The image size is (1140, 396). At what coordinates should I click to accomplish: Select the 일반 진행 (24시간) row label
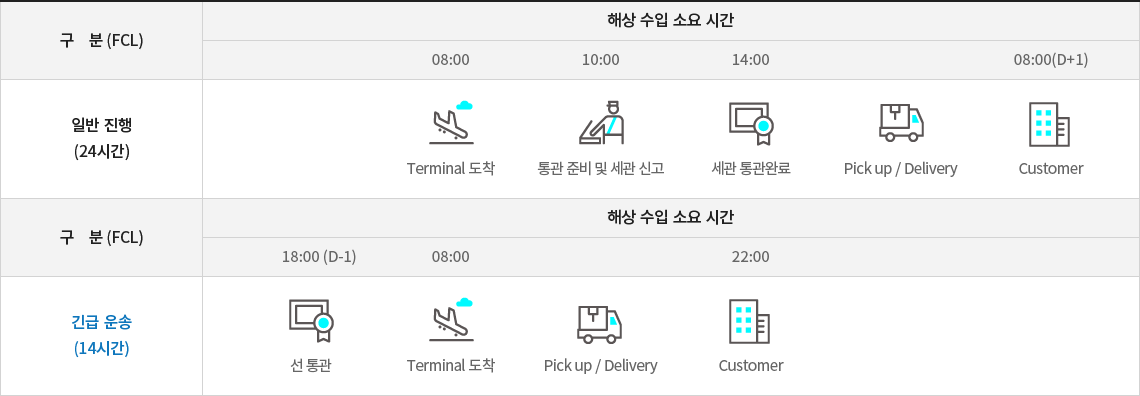coord(102,138)
